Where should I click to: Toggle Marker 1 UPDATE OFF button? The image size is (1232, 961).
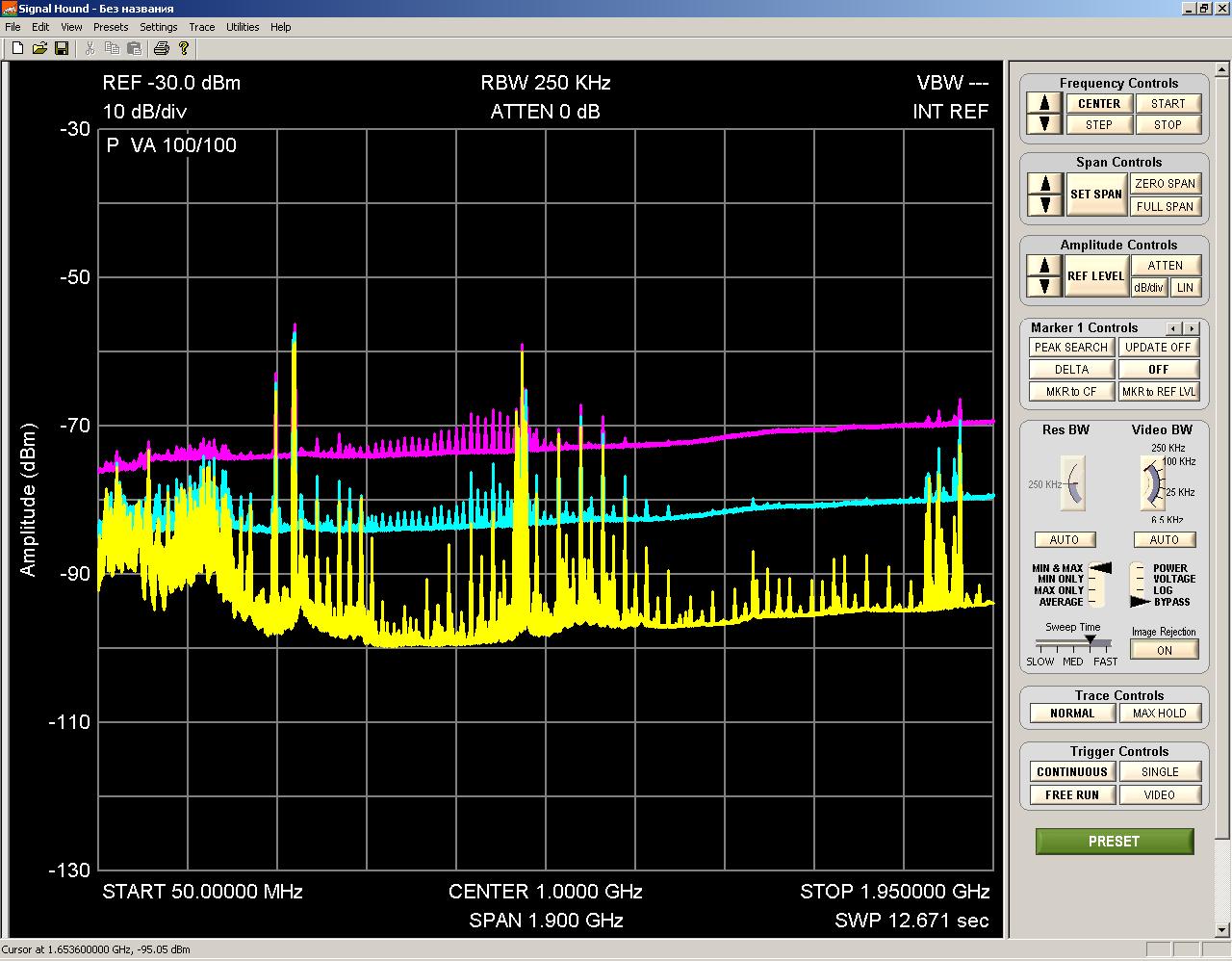(1158, 347)
